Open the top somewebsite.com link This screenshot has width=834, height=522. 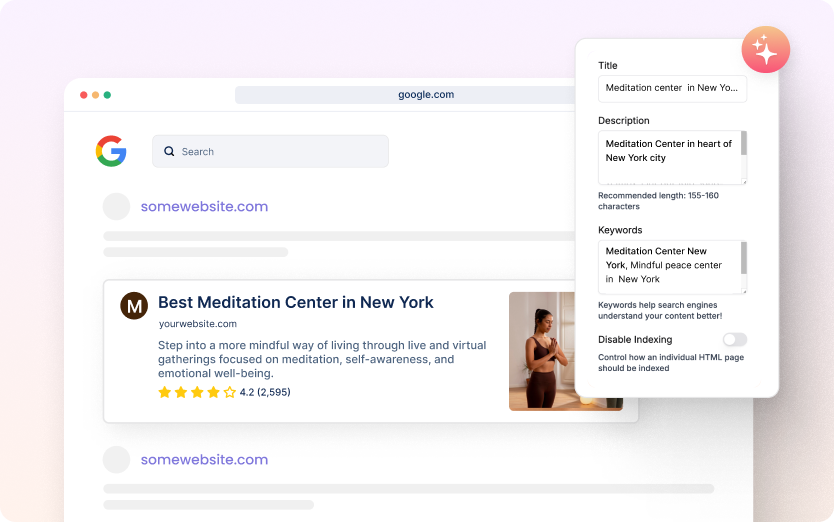point(204,207)
